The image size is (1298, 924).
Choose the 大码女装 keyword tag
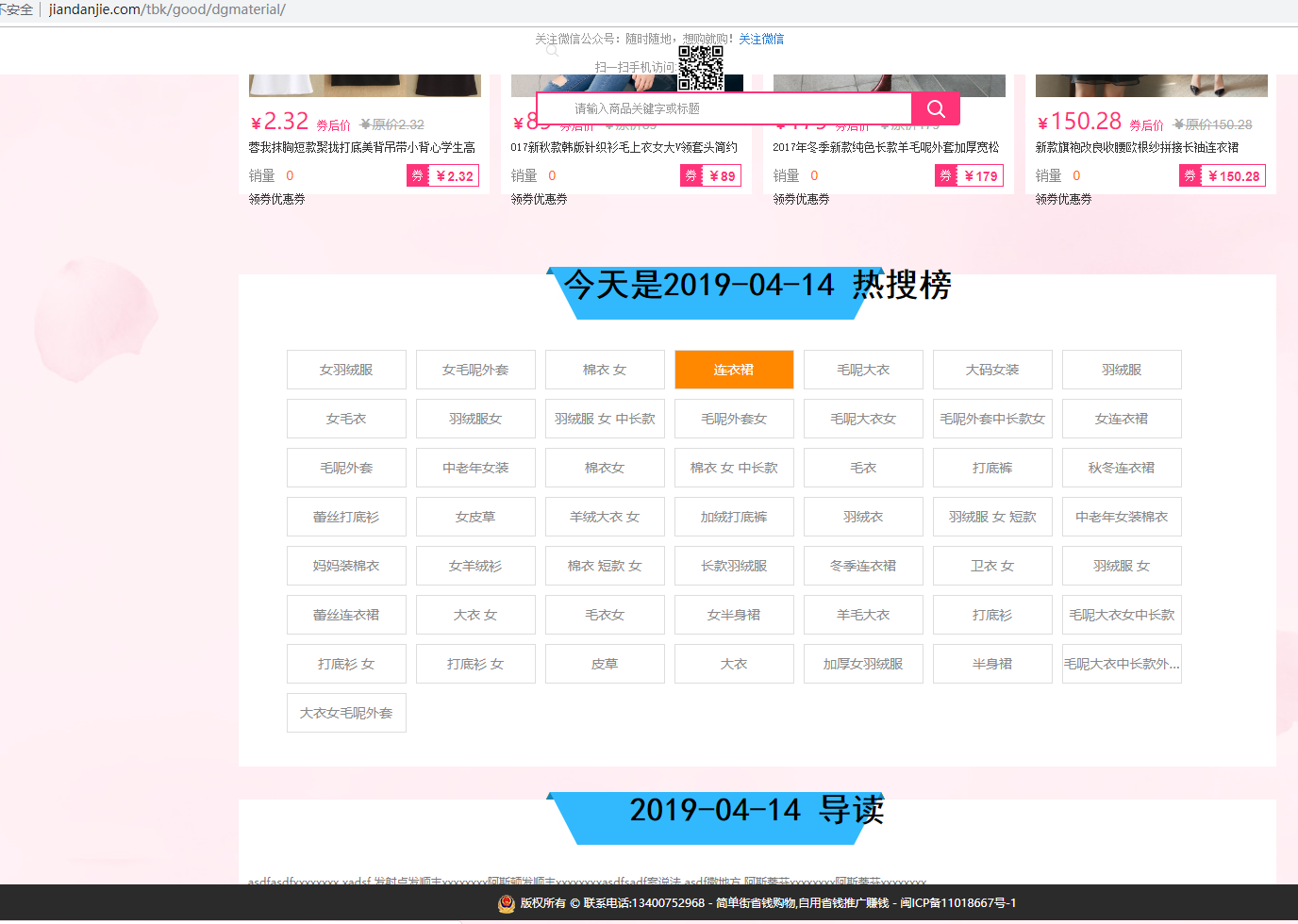pos(992,370)
